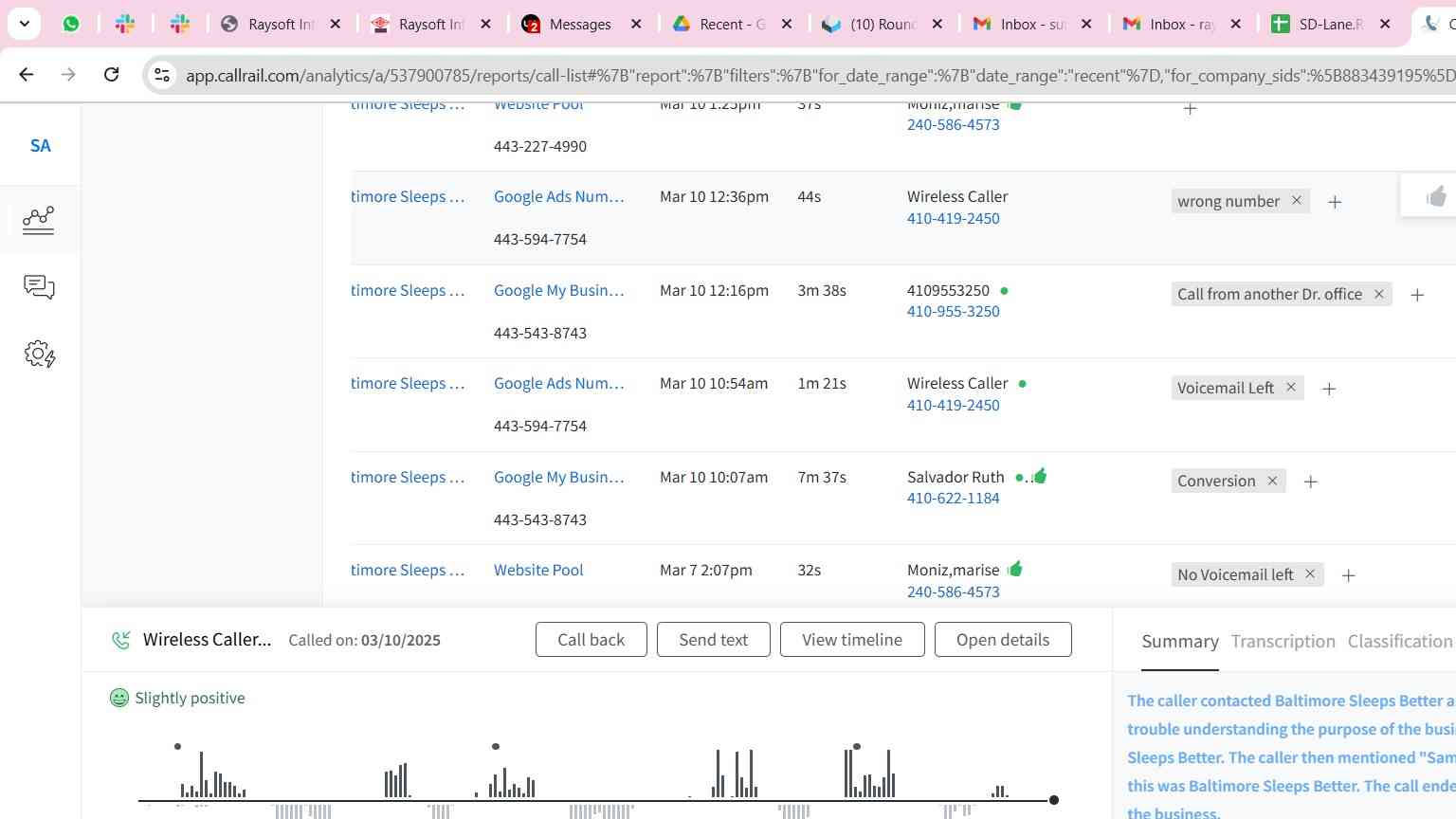Remove the "No Voicemail left" tag
Image resolution: width=1456 pixels, height=819 pixels.
tap(1309, 574)
